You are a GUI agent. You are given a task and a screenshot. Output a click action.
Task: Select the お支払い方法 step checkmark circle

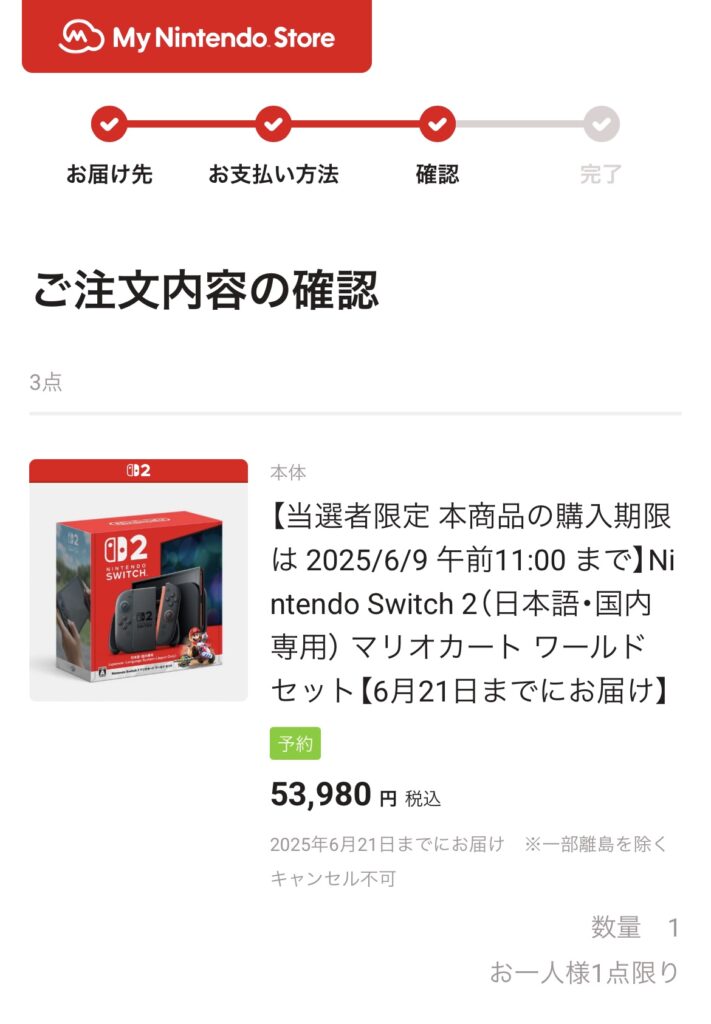tap(273, 124)
